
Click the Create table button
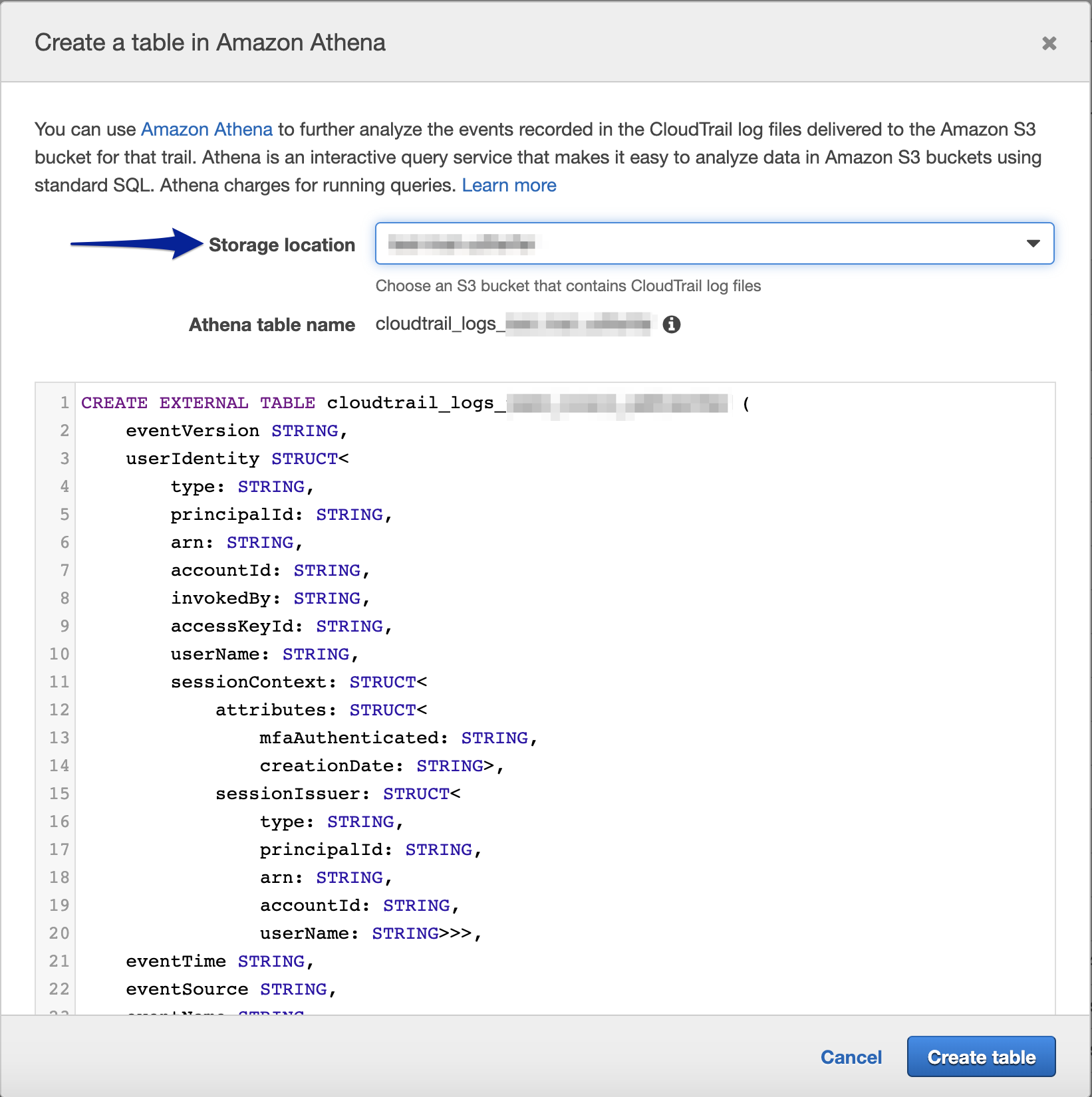[981, 1056]
